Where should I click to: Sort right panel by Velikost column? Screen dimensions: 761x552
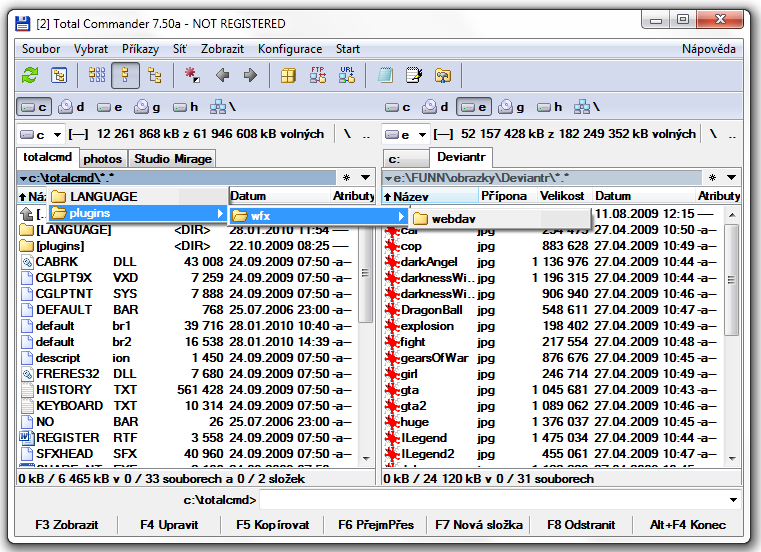[563, 196]
